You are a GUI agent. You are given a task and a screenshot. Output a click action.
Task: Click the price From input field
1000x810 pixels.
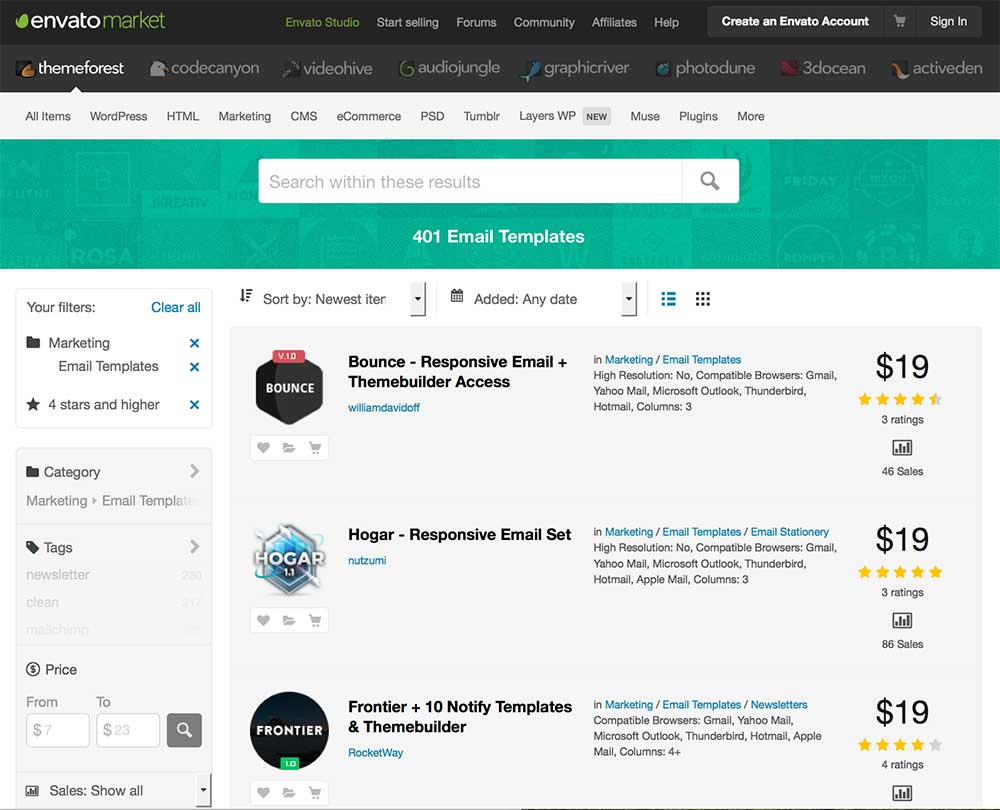(x=57, y=730)
